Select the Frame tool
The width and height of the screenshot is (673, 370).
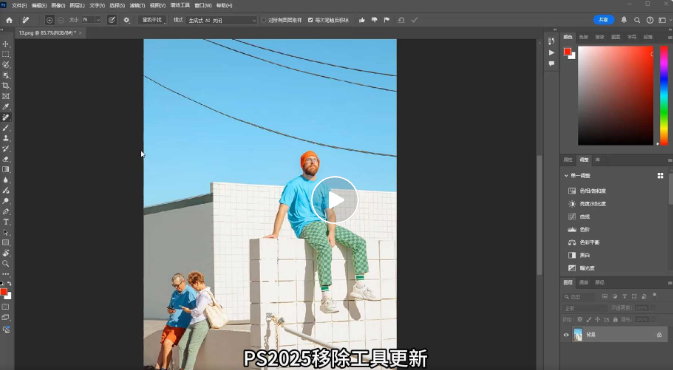point(6,96)
